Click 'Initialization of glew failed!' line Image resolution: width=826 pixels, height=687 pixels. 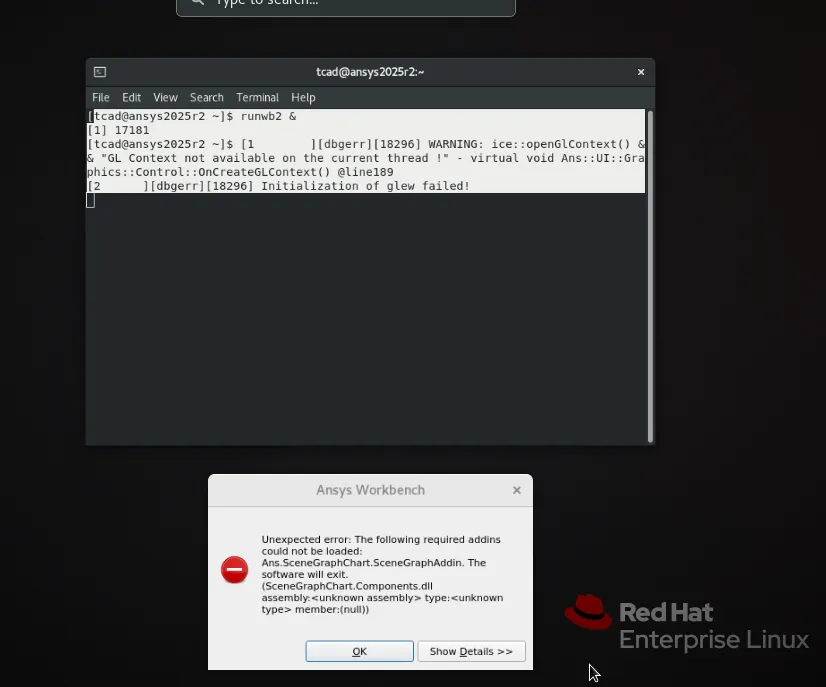tap(279, 186)
